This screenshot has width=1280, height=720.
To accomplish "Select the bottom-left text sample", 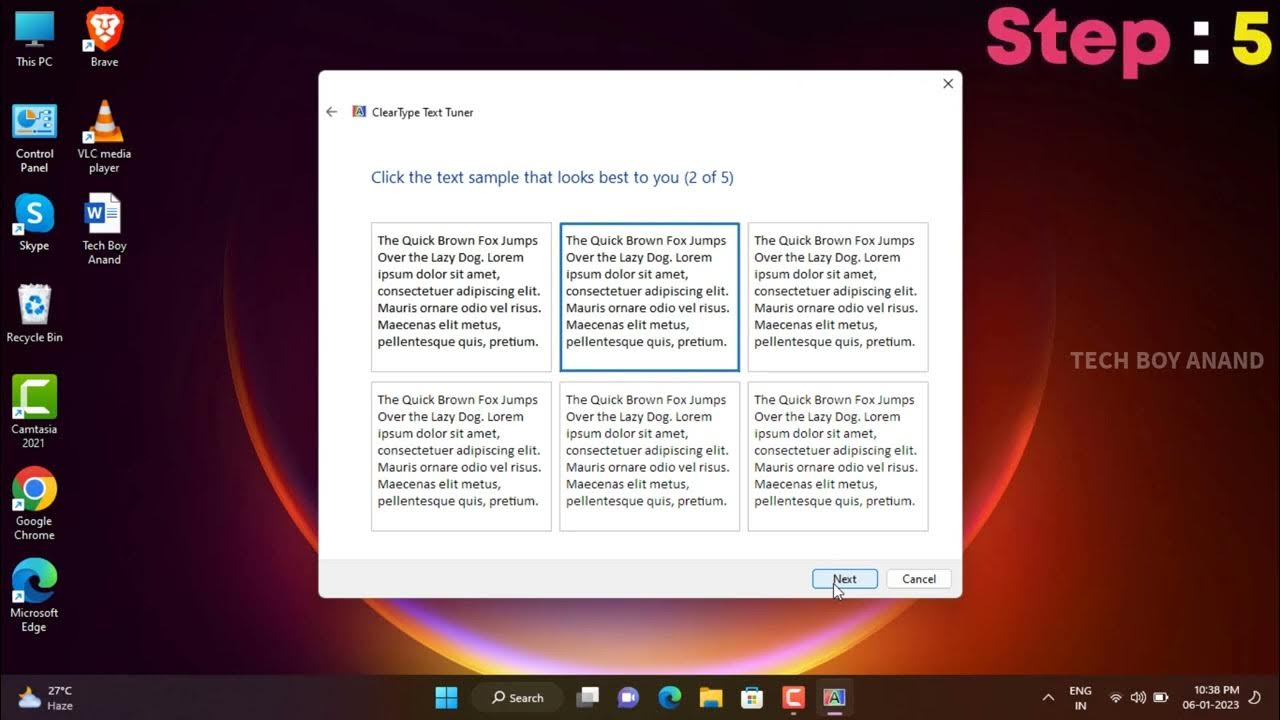I will [x=461, y=456].
